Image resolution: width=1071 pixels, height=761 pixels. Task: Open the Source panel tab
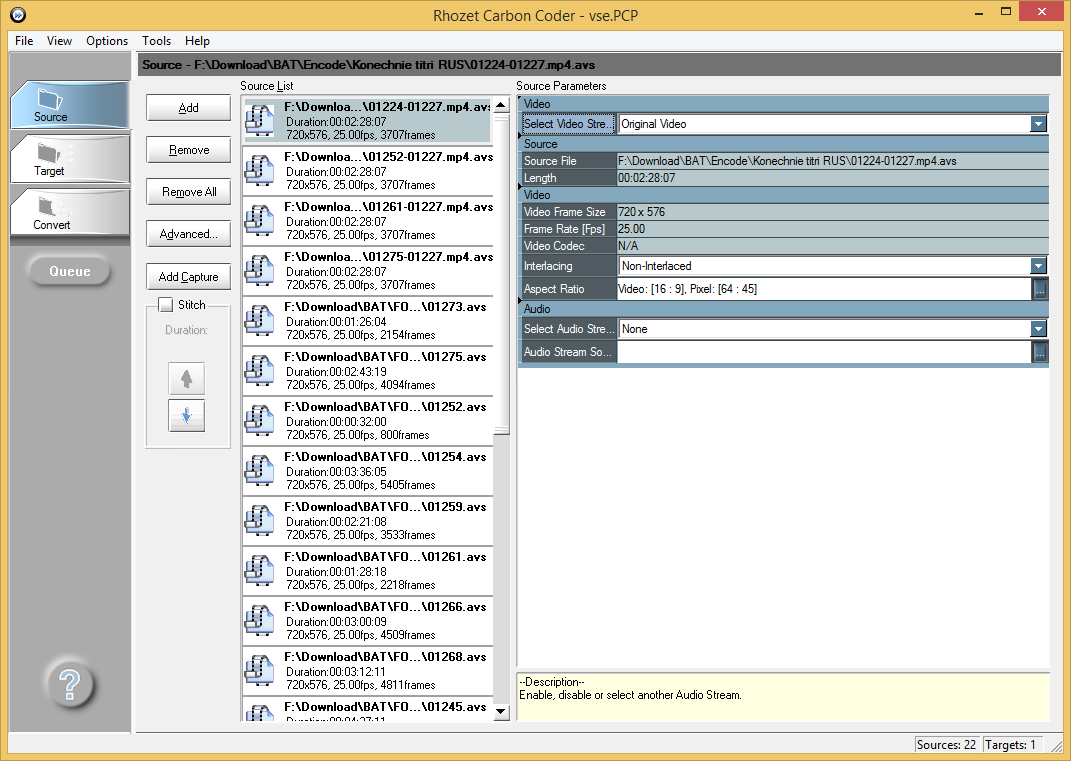[x=70, y=105]
